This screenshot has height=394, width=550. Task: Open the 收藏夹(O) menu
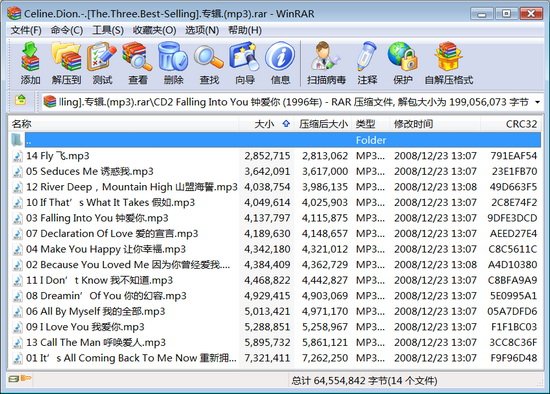[x=154, y=31]
